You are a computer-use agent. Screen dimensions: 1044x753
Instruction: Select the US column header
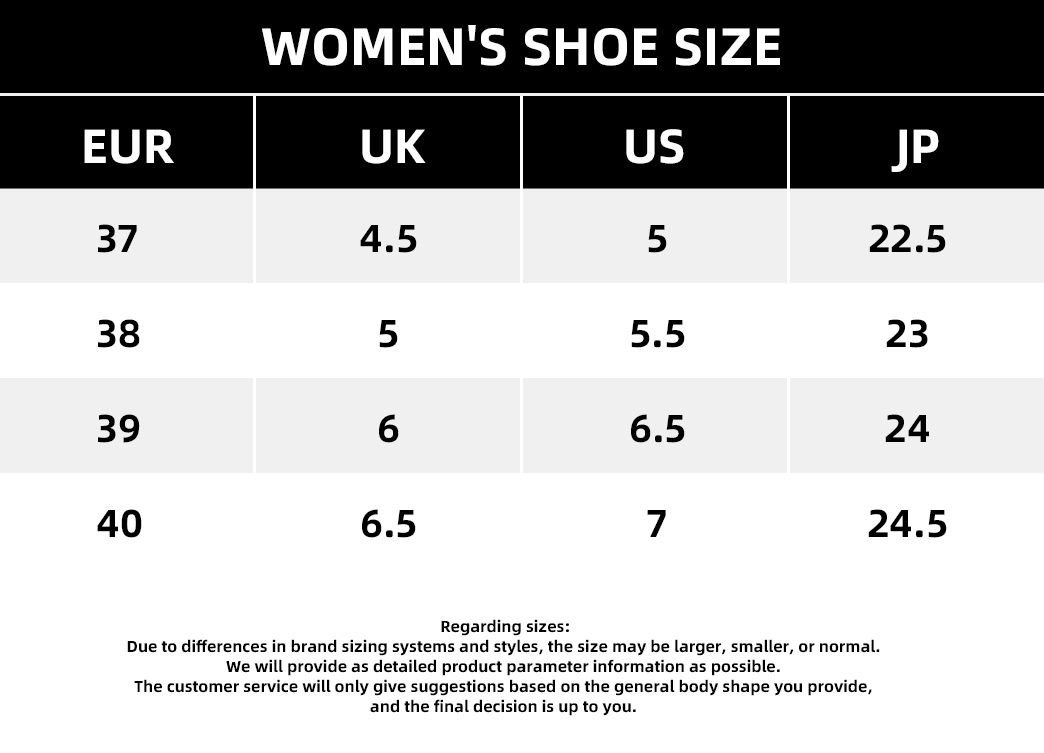655,142
